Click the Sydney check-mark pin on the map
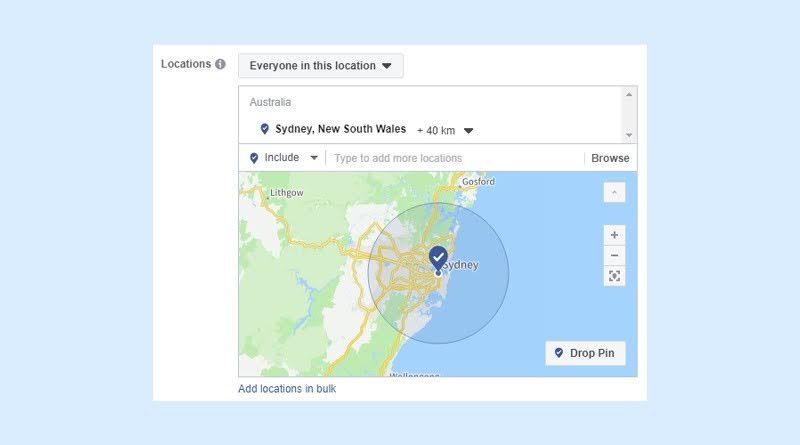Viewport: 800px width, 445px height. coord(438,258)
